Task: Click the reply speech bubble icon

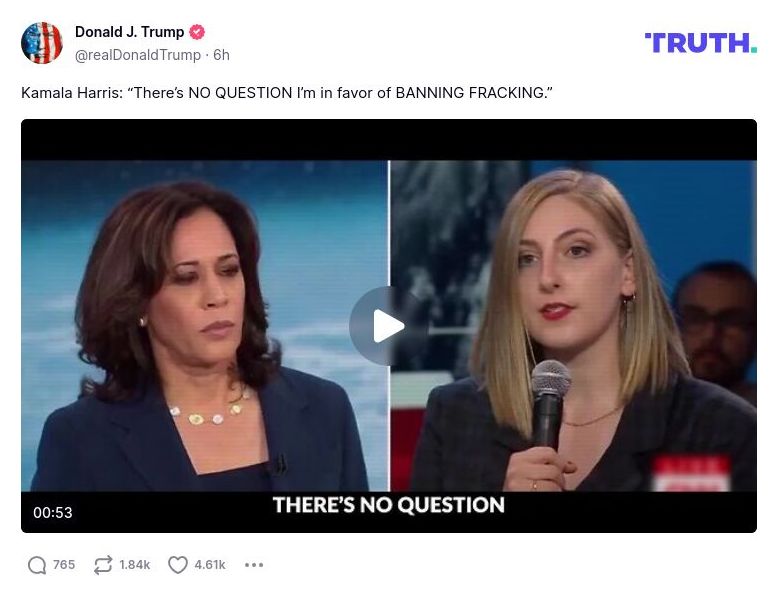Action: (x=37, y=565)
